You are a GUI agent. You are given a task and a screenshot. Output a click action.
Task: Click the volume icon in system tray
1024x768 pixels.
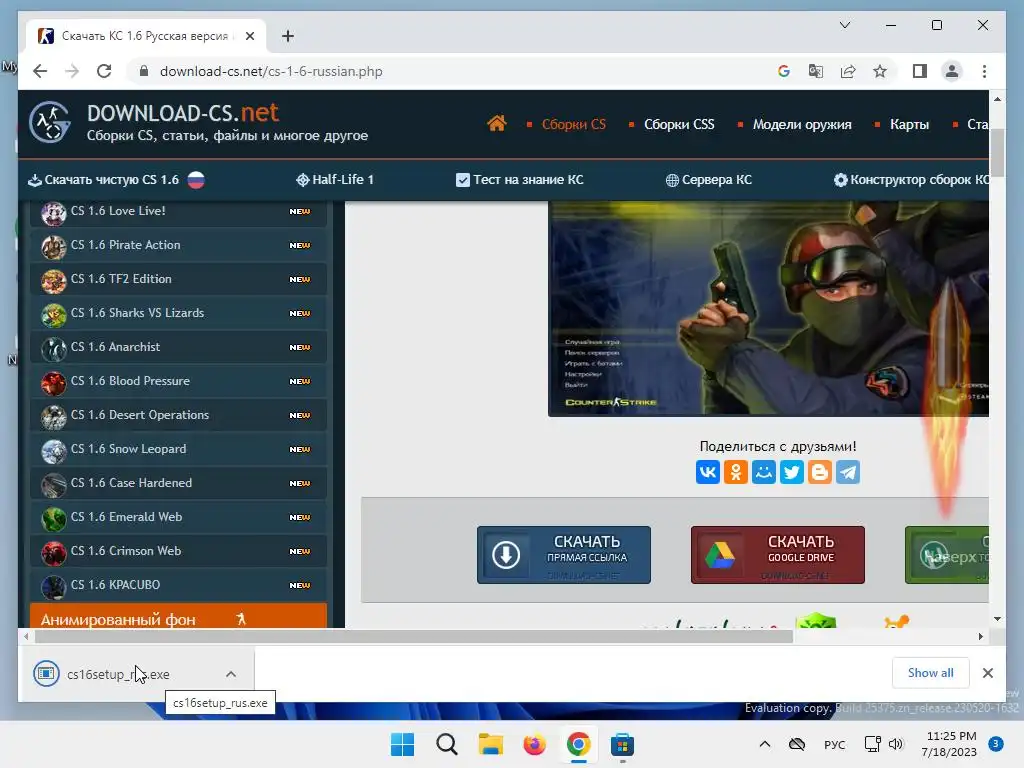pos(895,744)
